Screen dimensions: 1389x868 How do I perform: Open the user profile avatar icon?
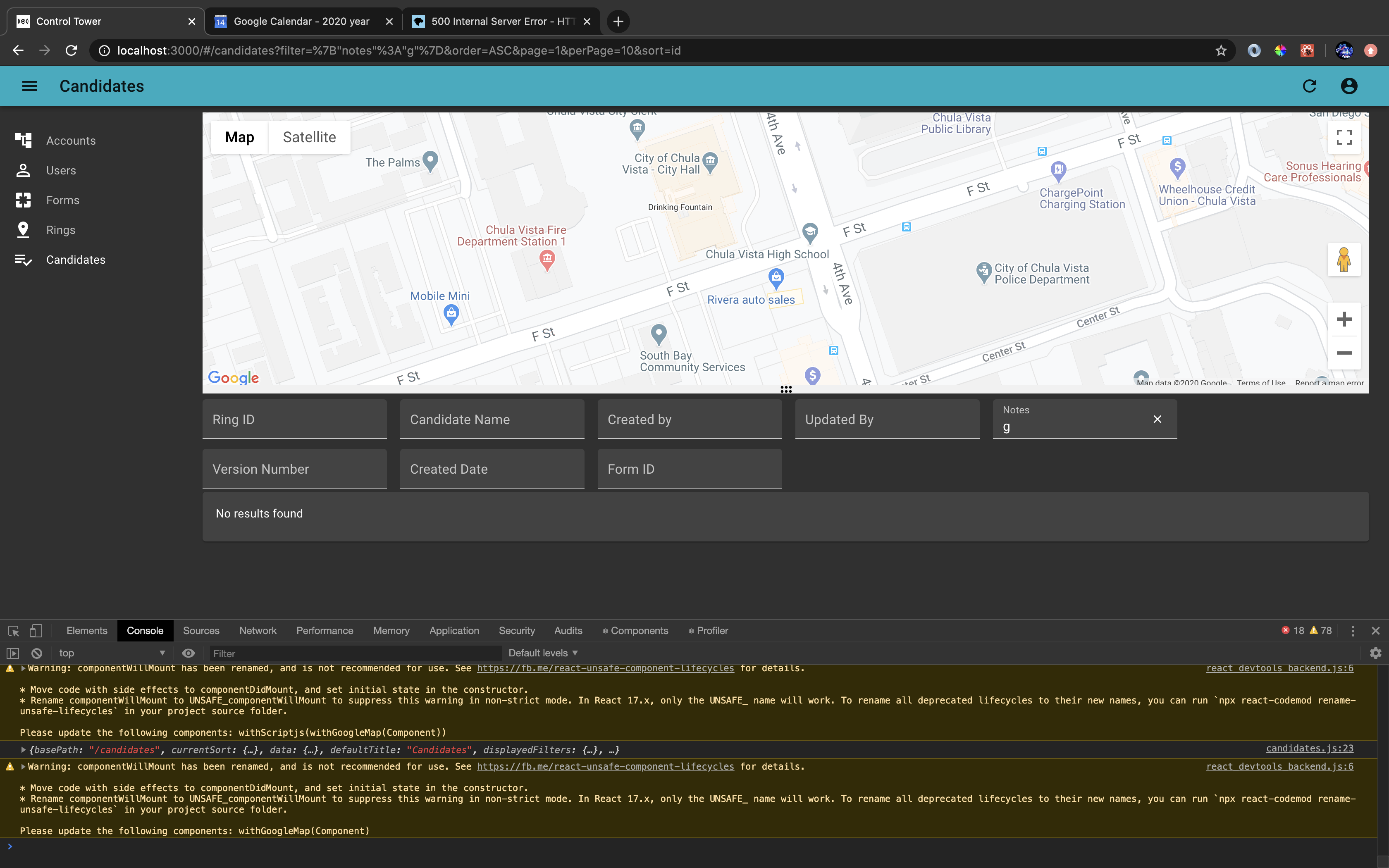point(1348,86)
